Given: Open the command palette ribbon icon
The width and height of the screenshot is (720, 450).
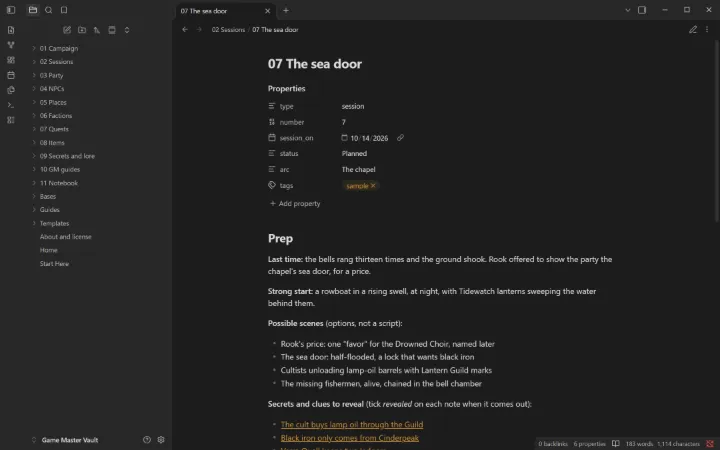Looking at the screenshot, I should [11, 105].
